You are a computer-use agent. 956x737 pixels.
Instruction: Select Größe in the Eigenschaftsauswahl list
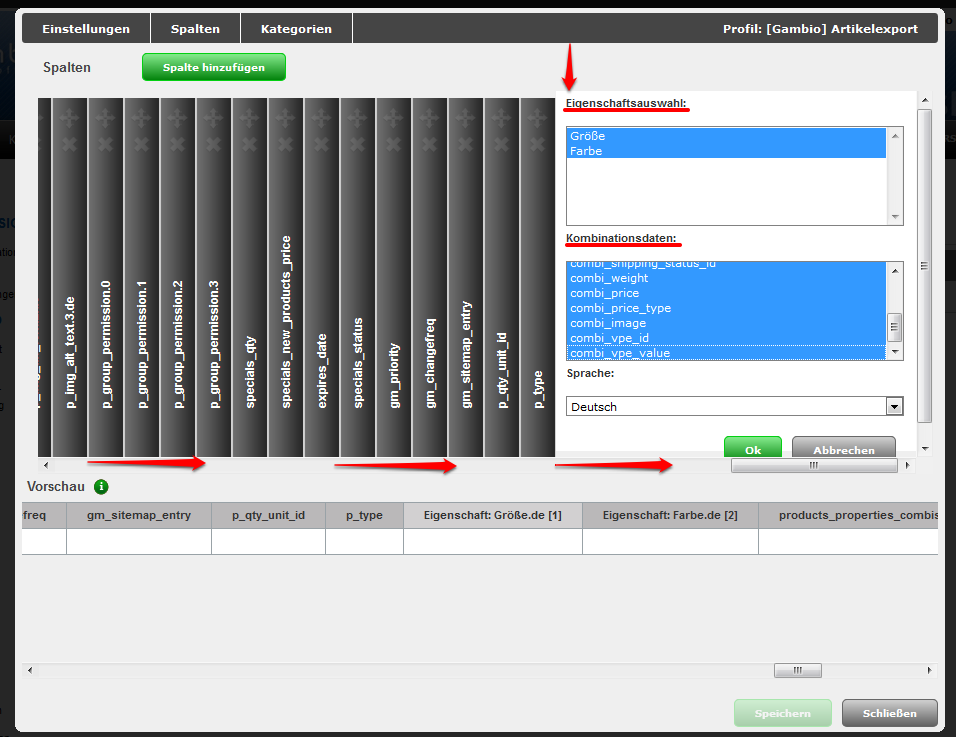(587, 136)
